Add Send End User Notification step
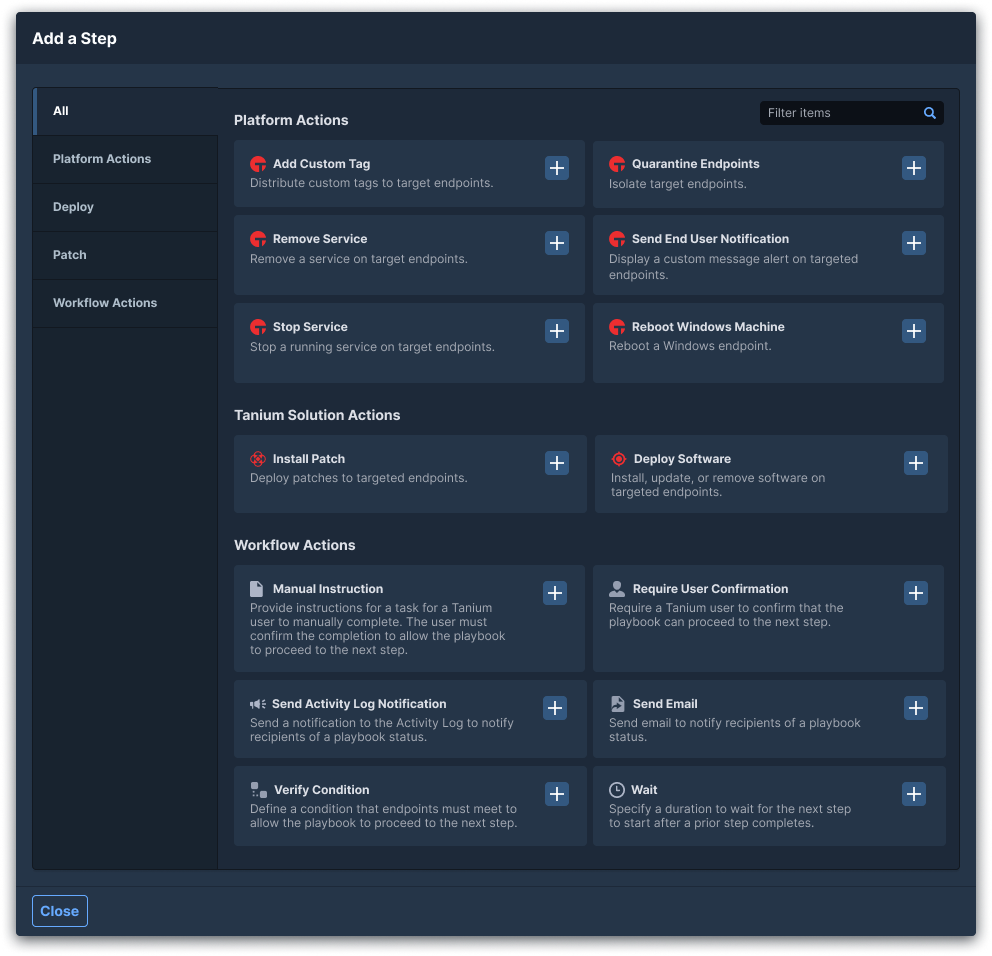 click(914, 243)
